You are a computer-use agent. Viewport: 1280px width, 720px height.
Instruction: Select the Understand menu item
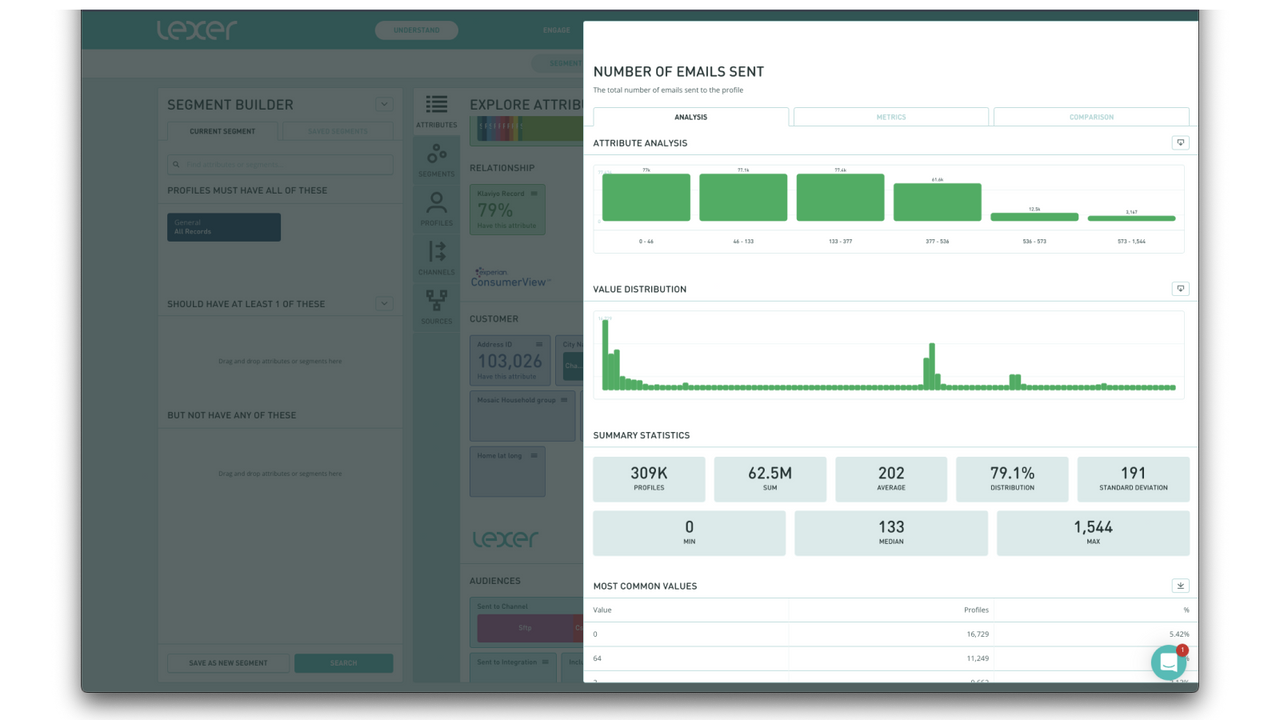pos(416,30)
